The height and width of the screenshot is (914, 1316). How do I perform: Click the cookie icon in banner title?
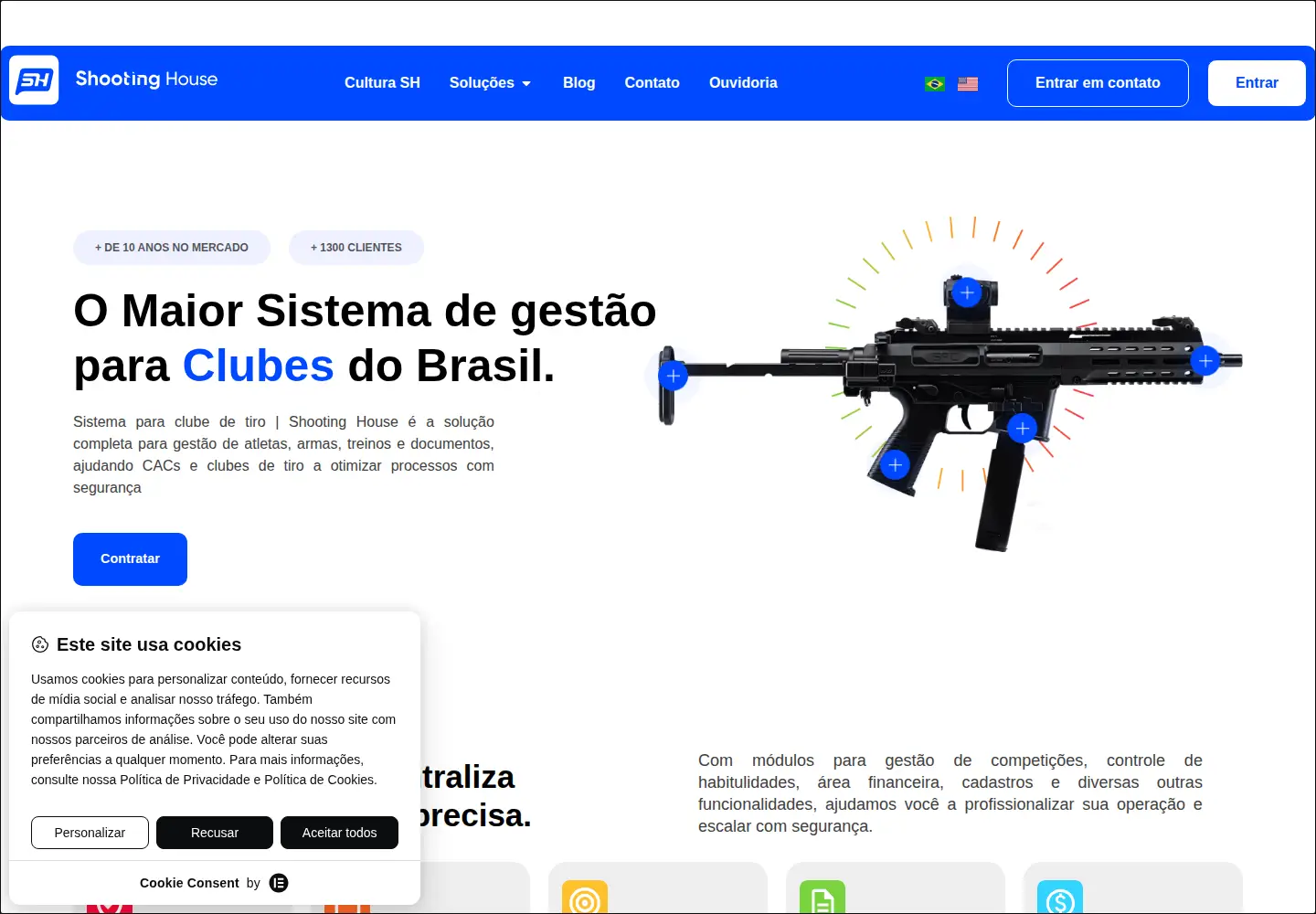pyautogui.click(x=40, y=644)
